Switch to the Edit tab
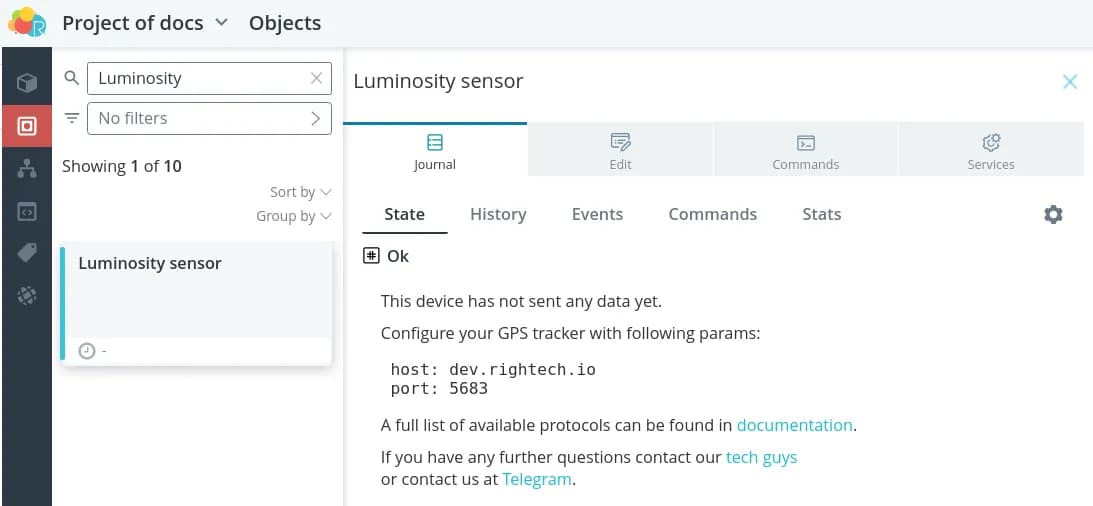Viewport: 1093px width, 506px height. tap(620, 152)
